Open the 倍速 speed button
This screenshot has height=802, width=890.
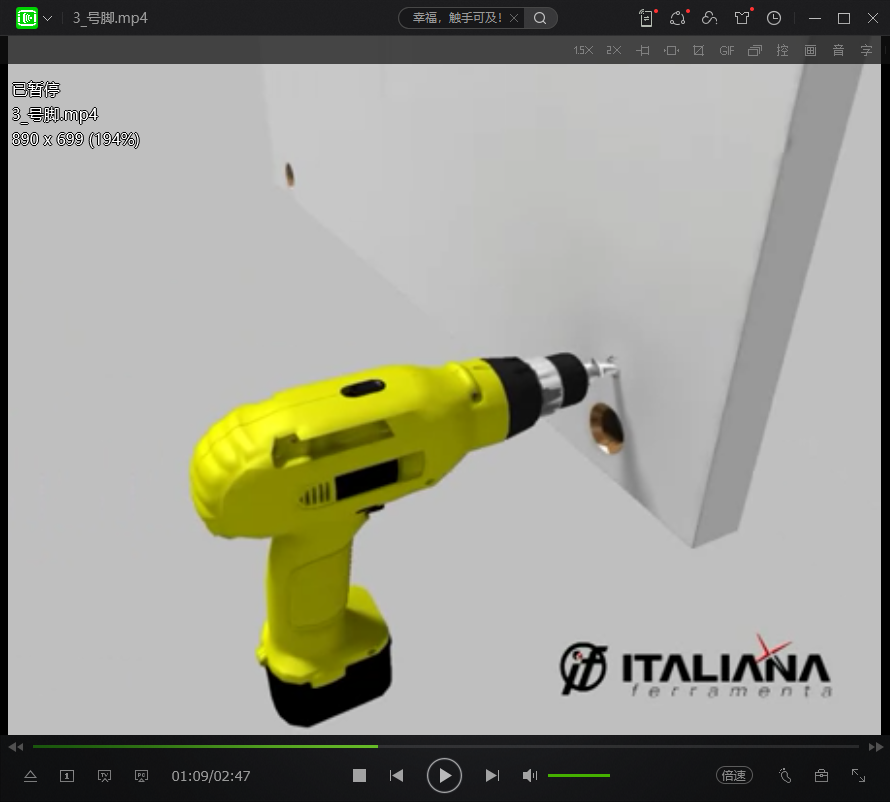pyautogui.click(x=734, y=775)
